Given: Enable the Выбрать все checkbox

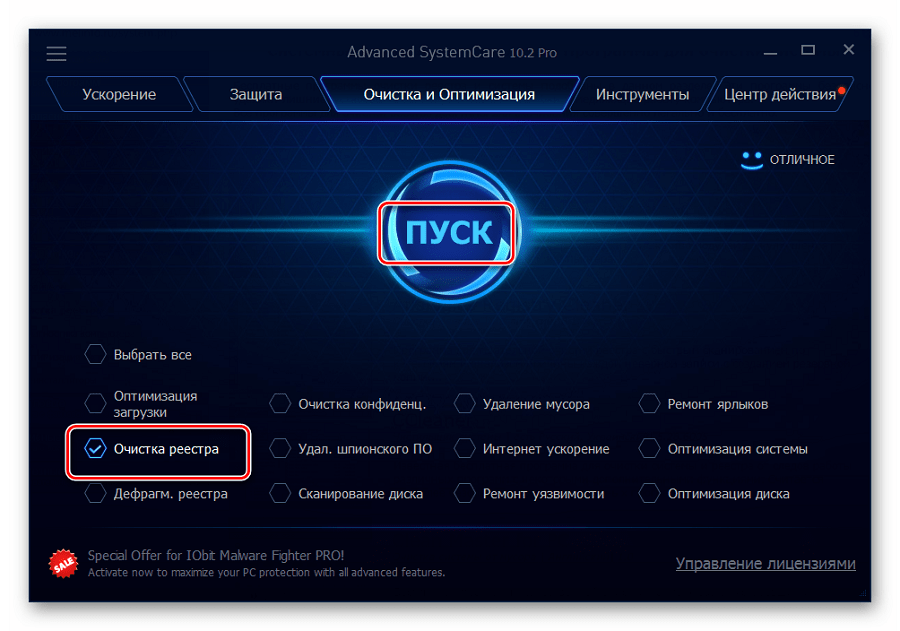Looking at the screenshot, I should [x=95, y=354].
